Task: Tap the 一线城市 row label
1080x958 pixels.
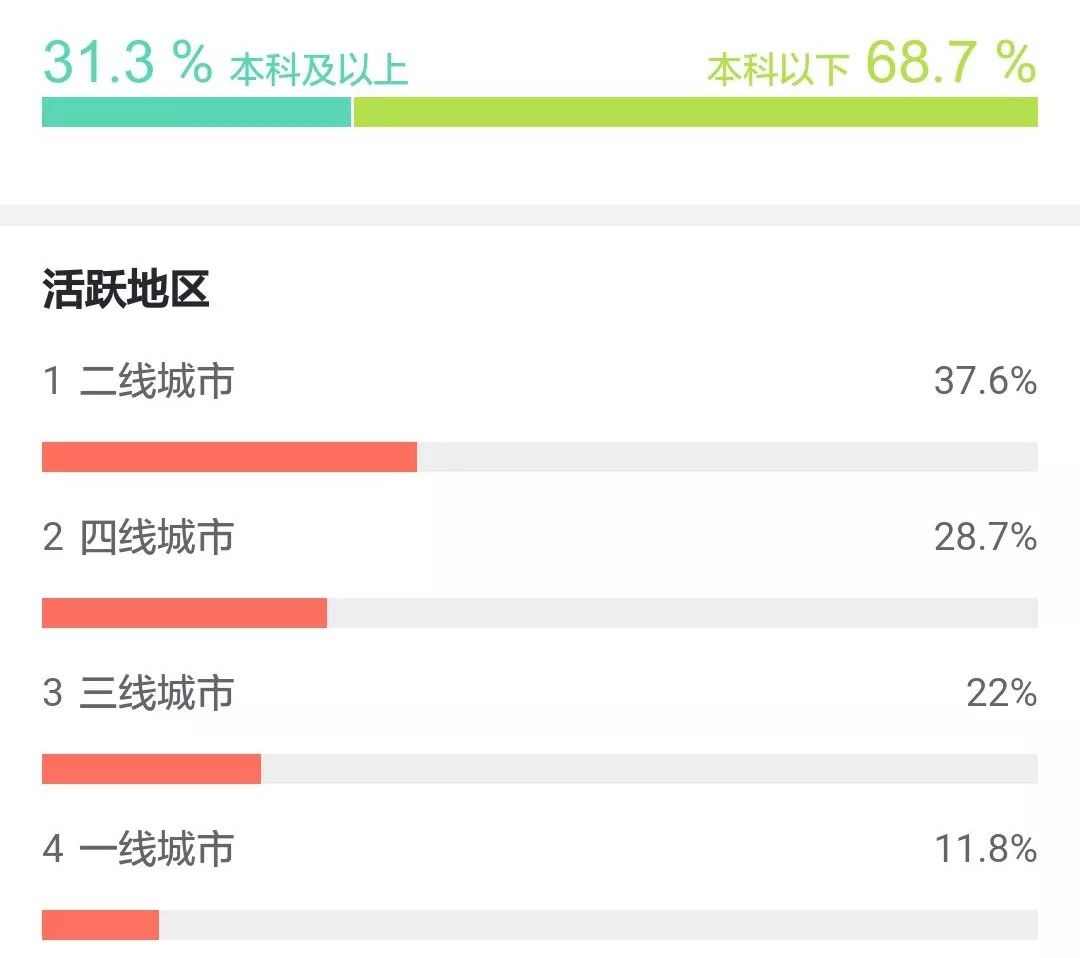Action: tap(157, 849)
